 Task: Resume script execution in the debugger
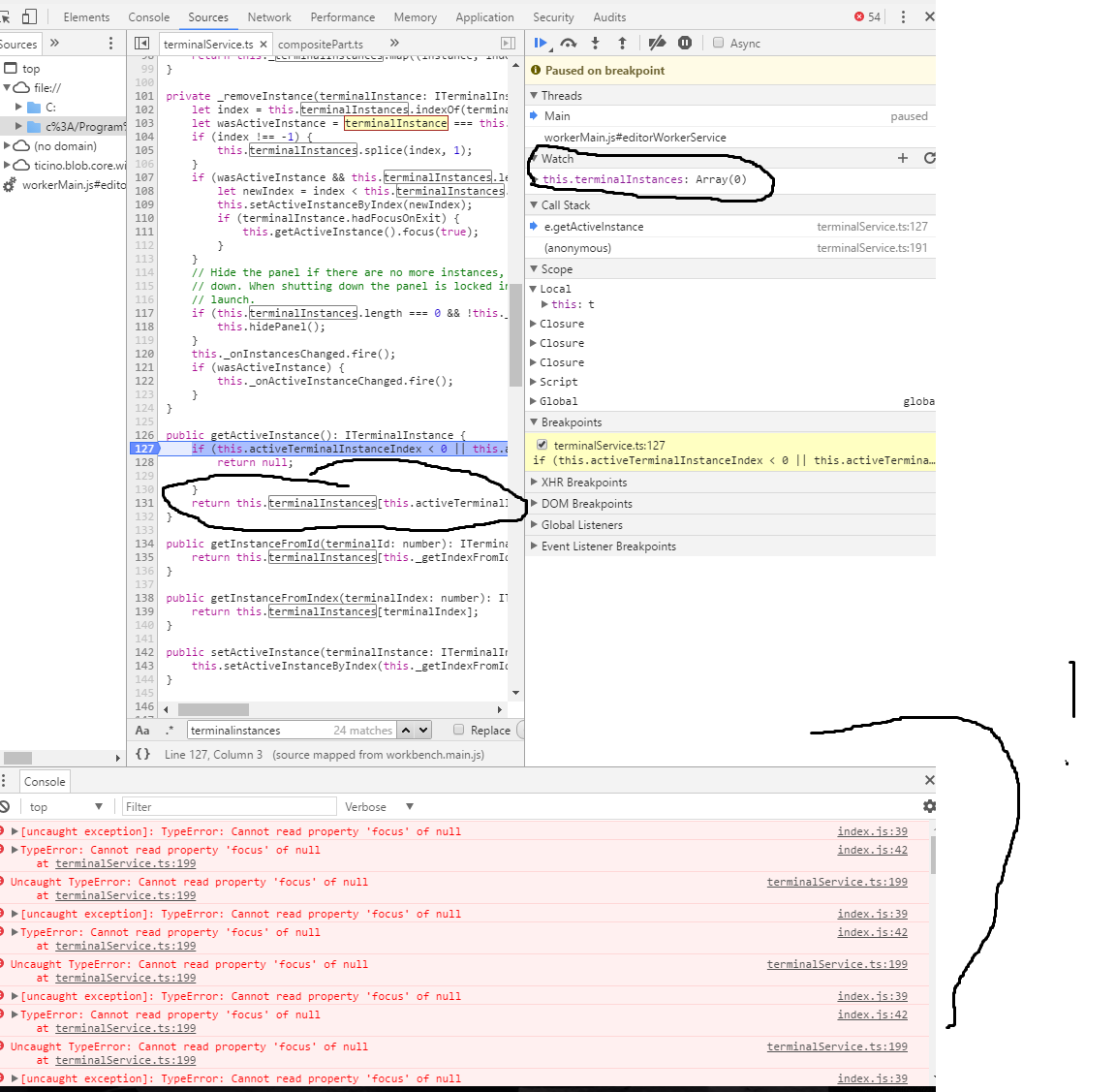(x=541, y=43)
